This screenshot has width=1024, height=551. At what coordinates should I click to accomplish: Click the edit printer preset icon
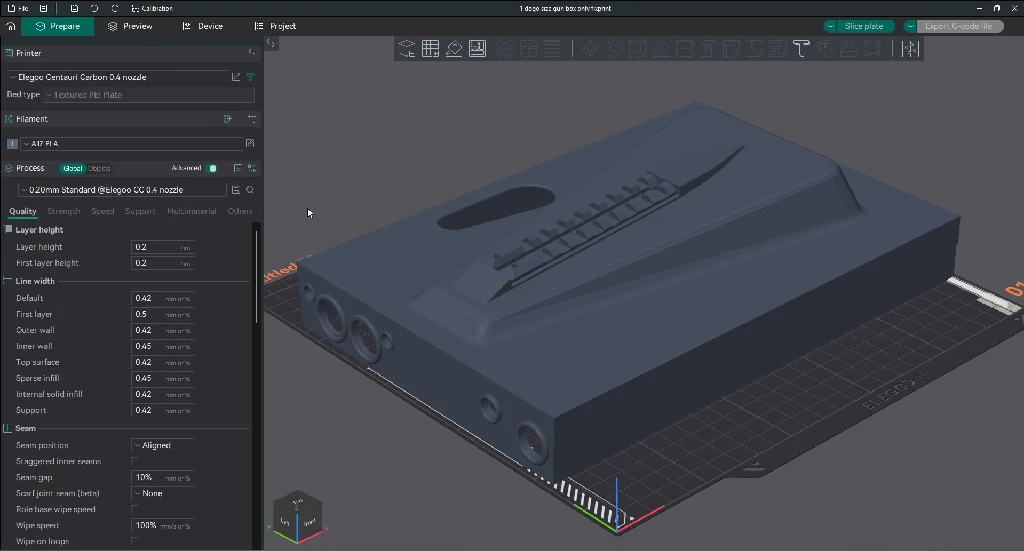click(x=236, y=77)
